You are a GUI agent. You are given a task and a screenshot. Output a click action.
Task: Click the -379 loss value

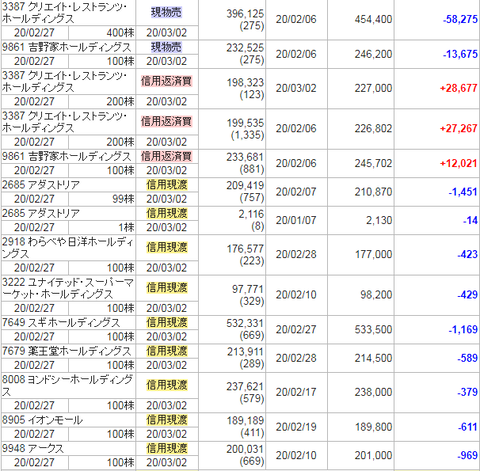[x=467, y=392]
